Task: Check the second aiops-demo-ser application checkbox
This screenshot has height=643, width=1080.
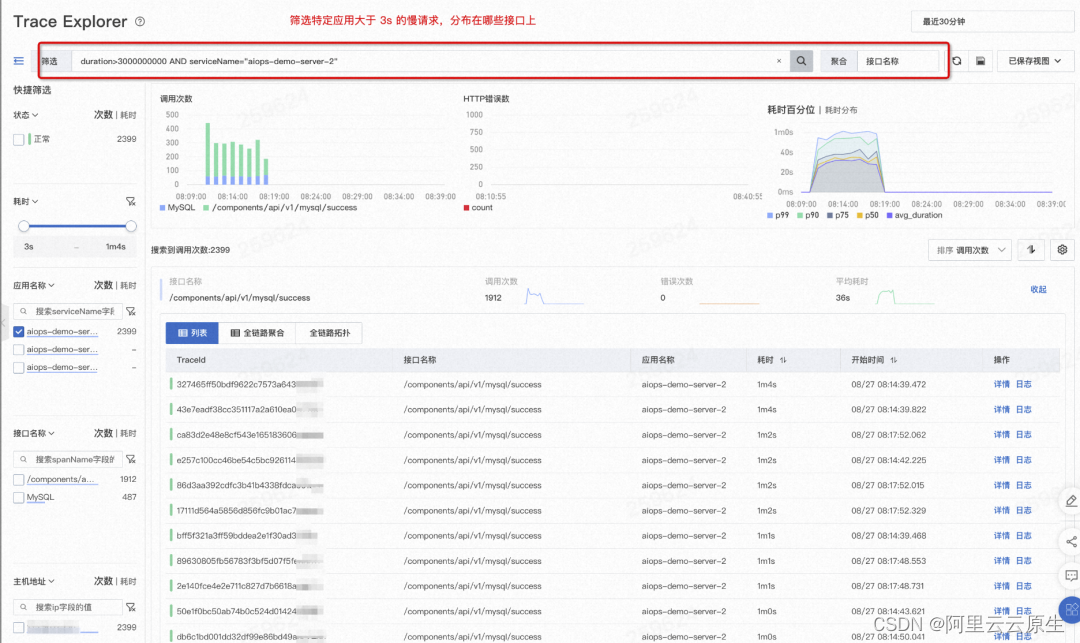Action: [19, 350]
